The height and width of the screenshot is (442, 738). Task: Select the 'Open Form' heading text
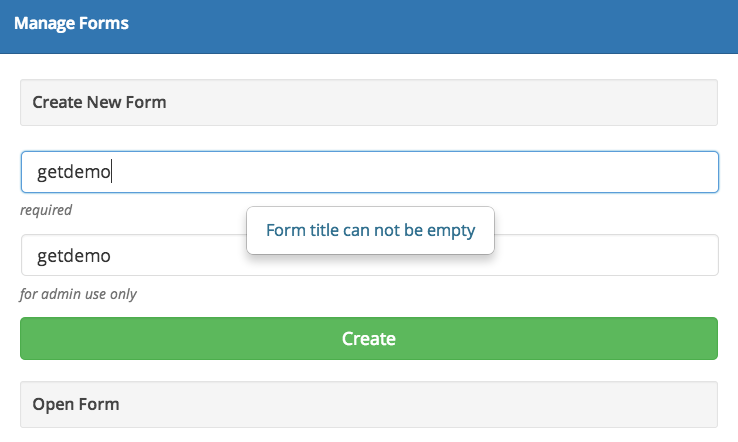click(76, 404)
